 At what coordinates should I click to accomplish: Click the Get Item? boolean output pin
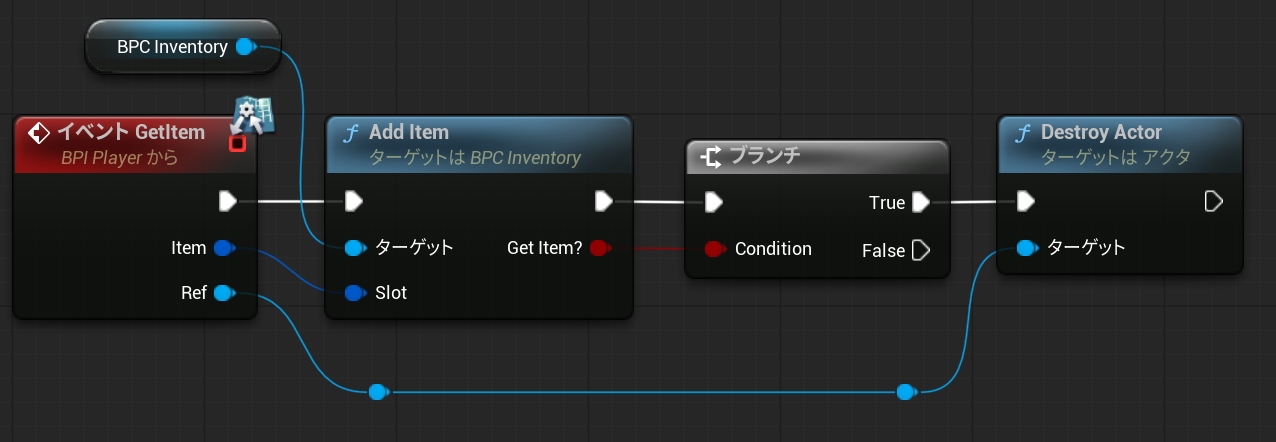click(598, 248)
